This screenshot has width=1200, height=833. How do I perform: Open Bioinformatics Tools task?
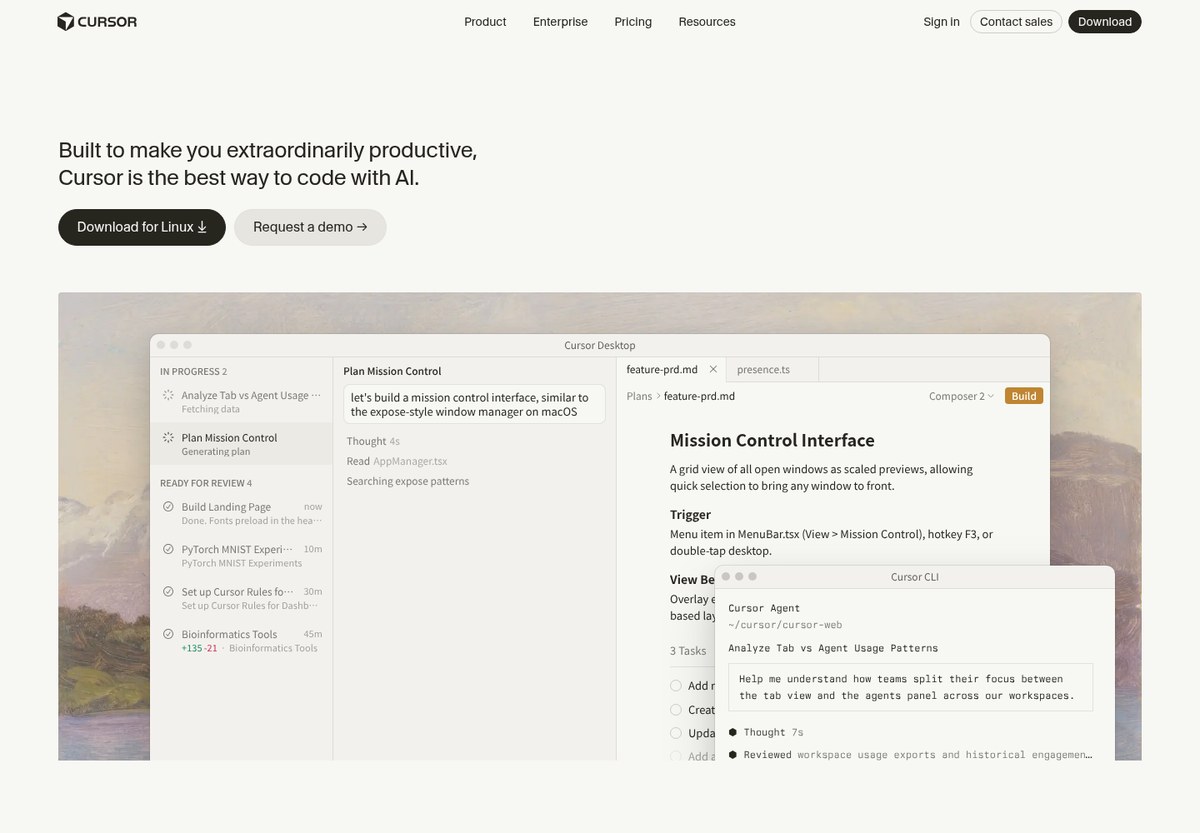click(x=241, y=640)
